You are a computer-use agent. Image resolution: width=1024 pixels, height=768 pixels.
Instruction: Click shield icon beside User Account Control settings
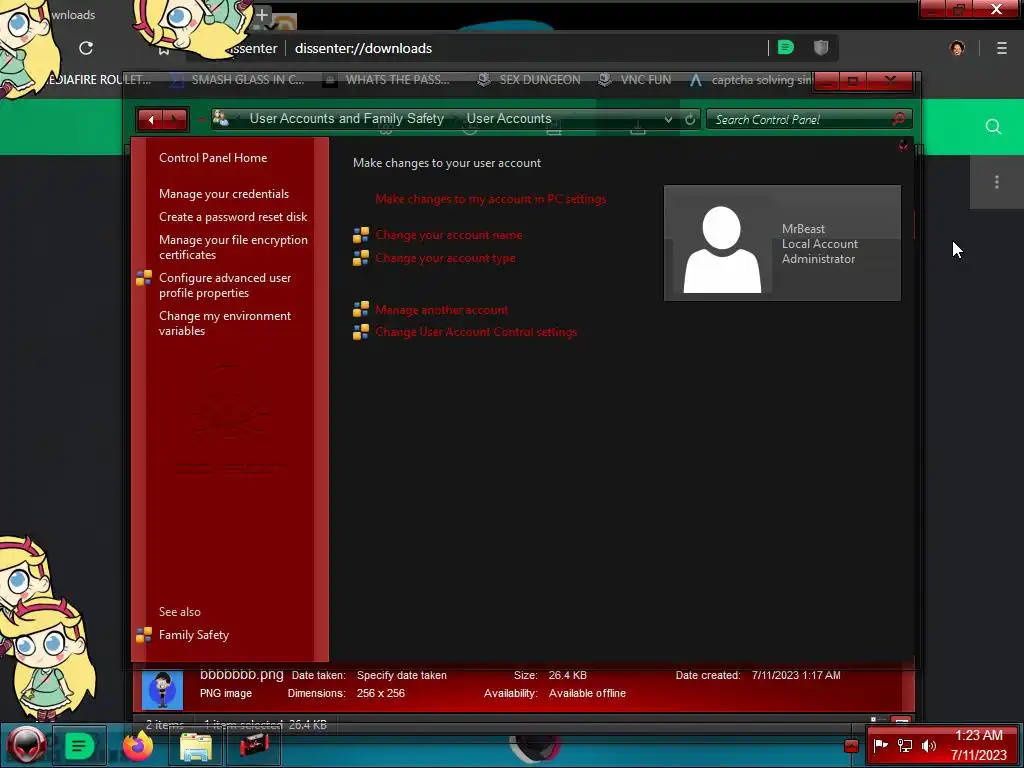pos(361,332)
